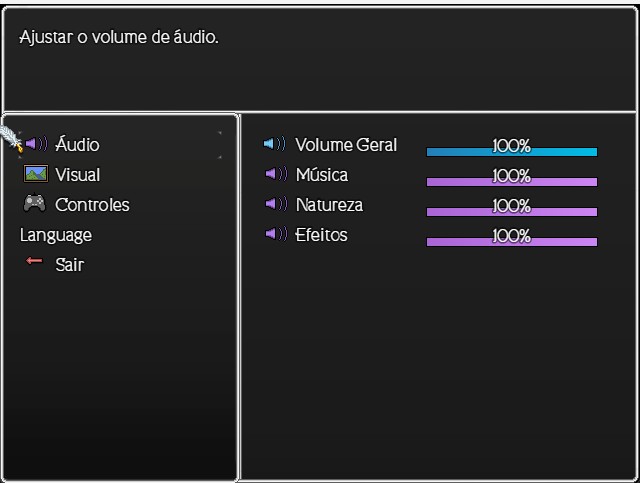Click the landscape picture icon for Visual
640x483 pixels.
[36, 174]
